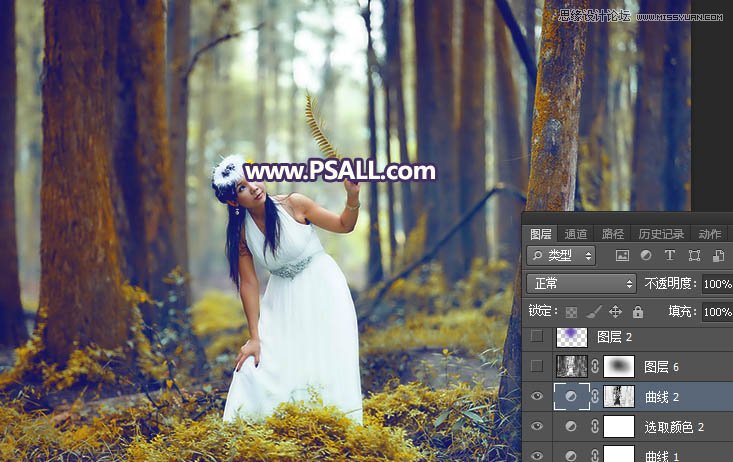733x462 pixels.
Task: Click layer name 曲线 2
Action: (661, 397)
